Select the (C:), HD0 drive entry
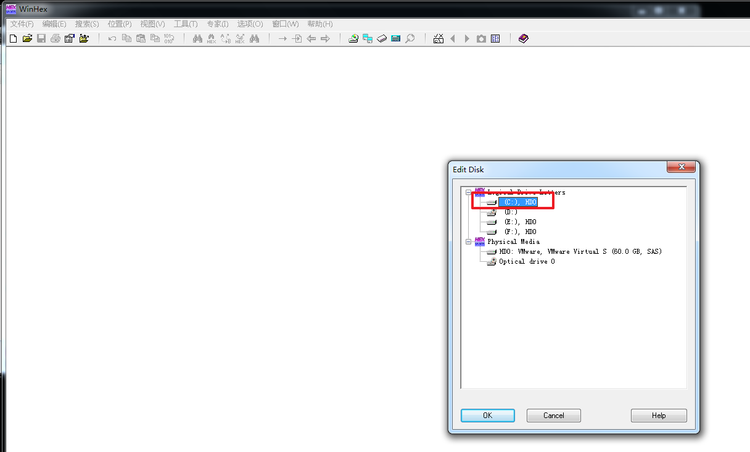750x452 pixels. click(518, 202)
